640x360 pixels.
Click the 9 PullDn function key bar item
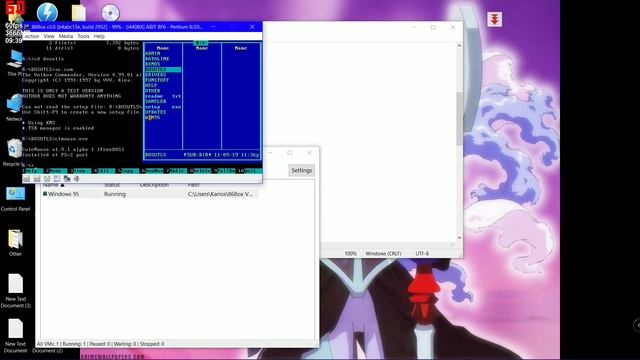coord(224,171)
